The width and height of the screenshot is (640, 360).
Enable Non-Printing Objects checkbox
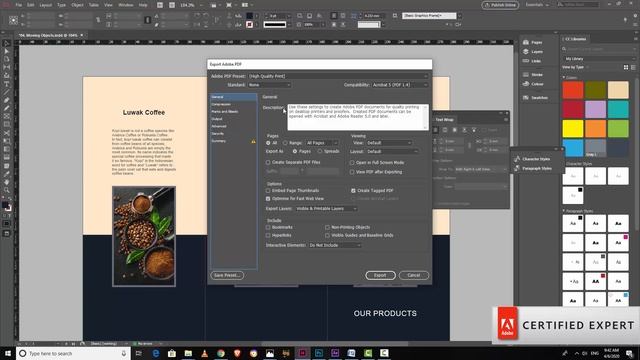click(327, 227)
